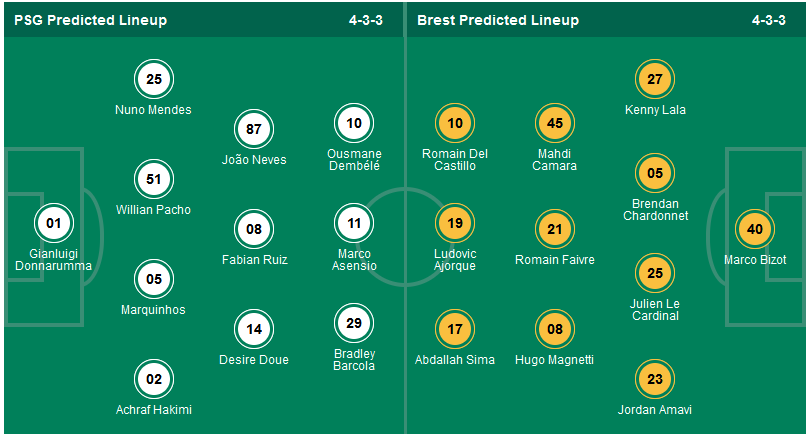Click Mahdi Camara's number 45 badge
Image resolution: width=808 pixels, height=434 pixels.
pos(555,124)
